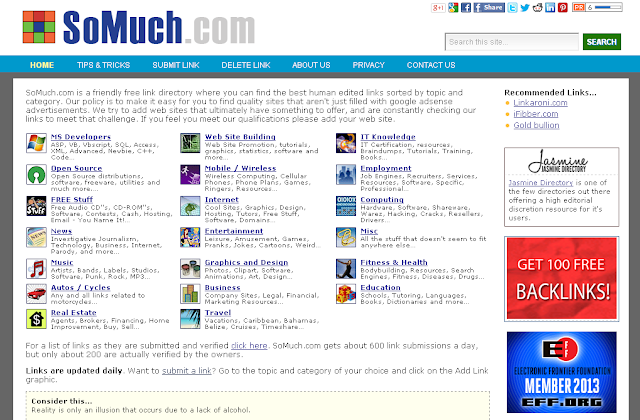Click the Google +1 icon

tap(438, 8)
